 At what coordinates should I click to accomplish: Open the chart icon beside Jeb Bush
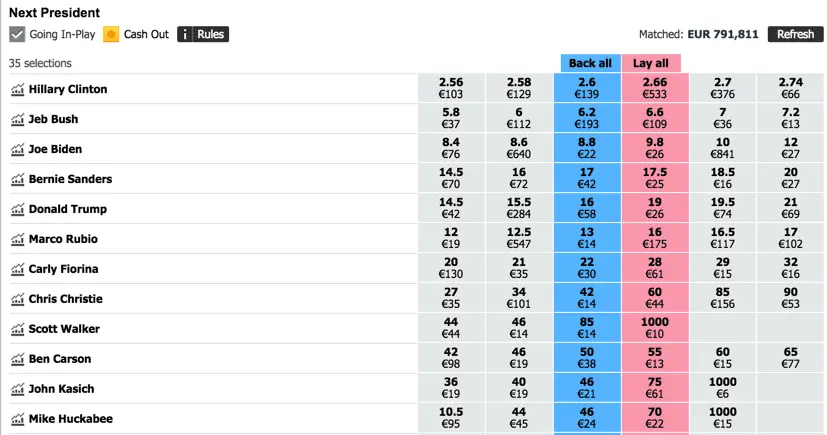17,120
